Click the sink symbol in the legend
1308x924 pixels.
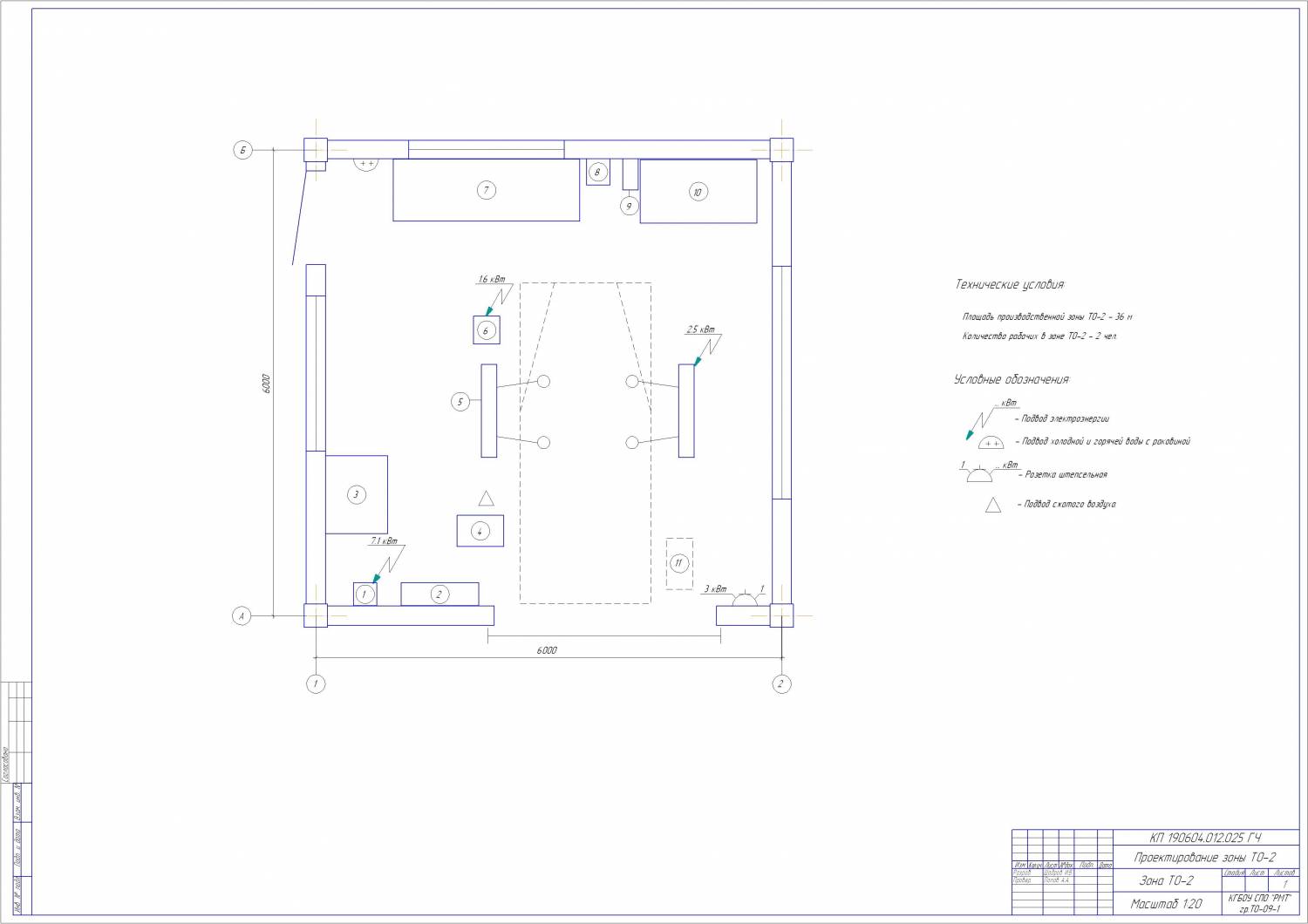(x=991, y=442)
